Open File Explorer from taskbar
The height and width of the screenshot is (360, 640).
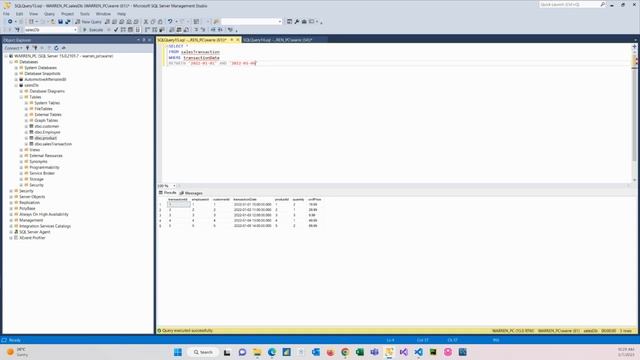[x=257, y=352]
